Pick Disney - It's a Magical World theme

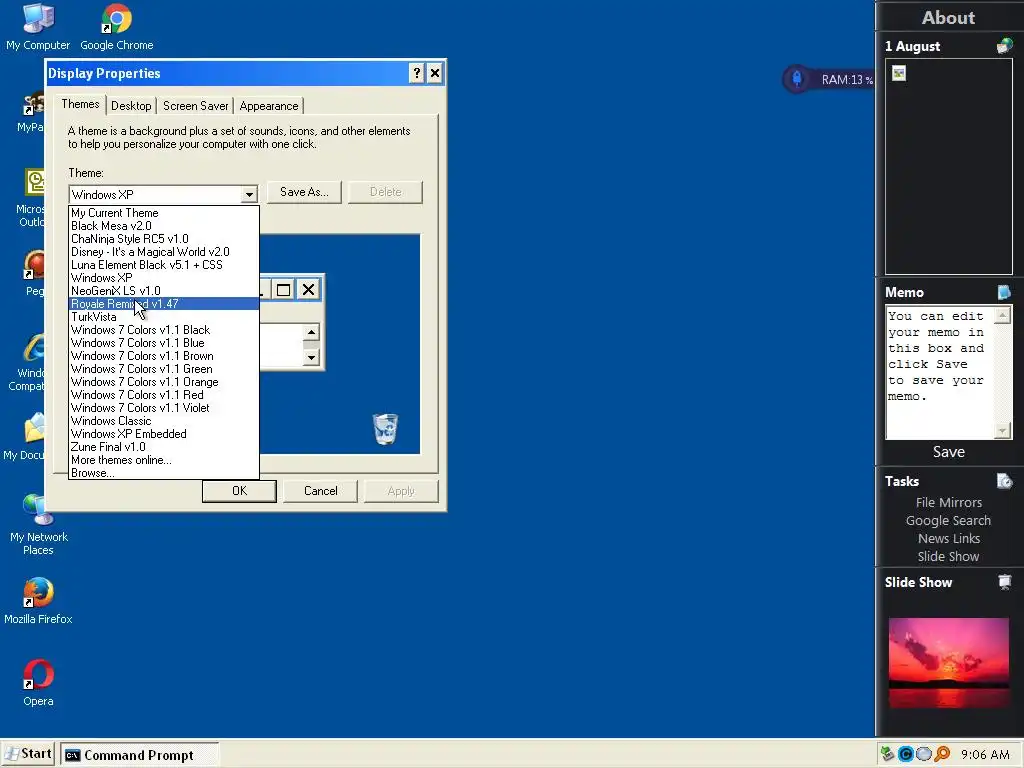164,252
